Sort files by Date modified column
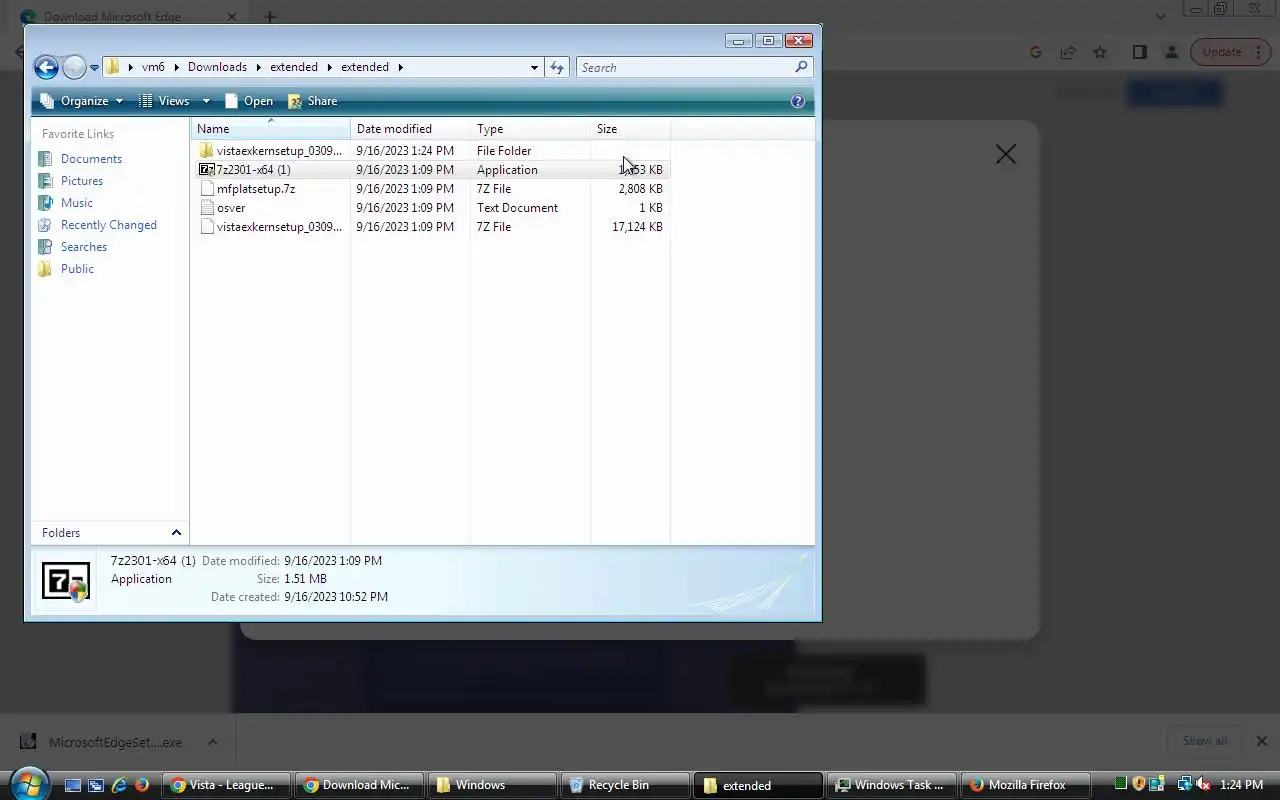Image resolution: width=1280 pixels, height=800 pixels. coord(411,129)
